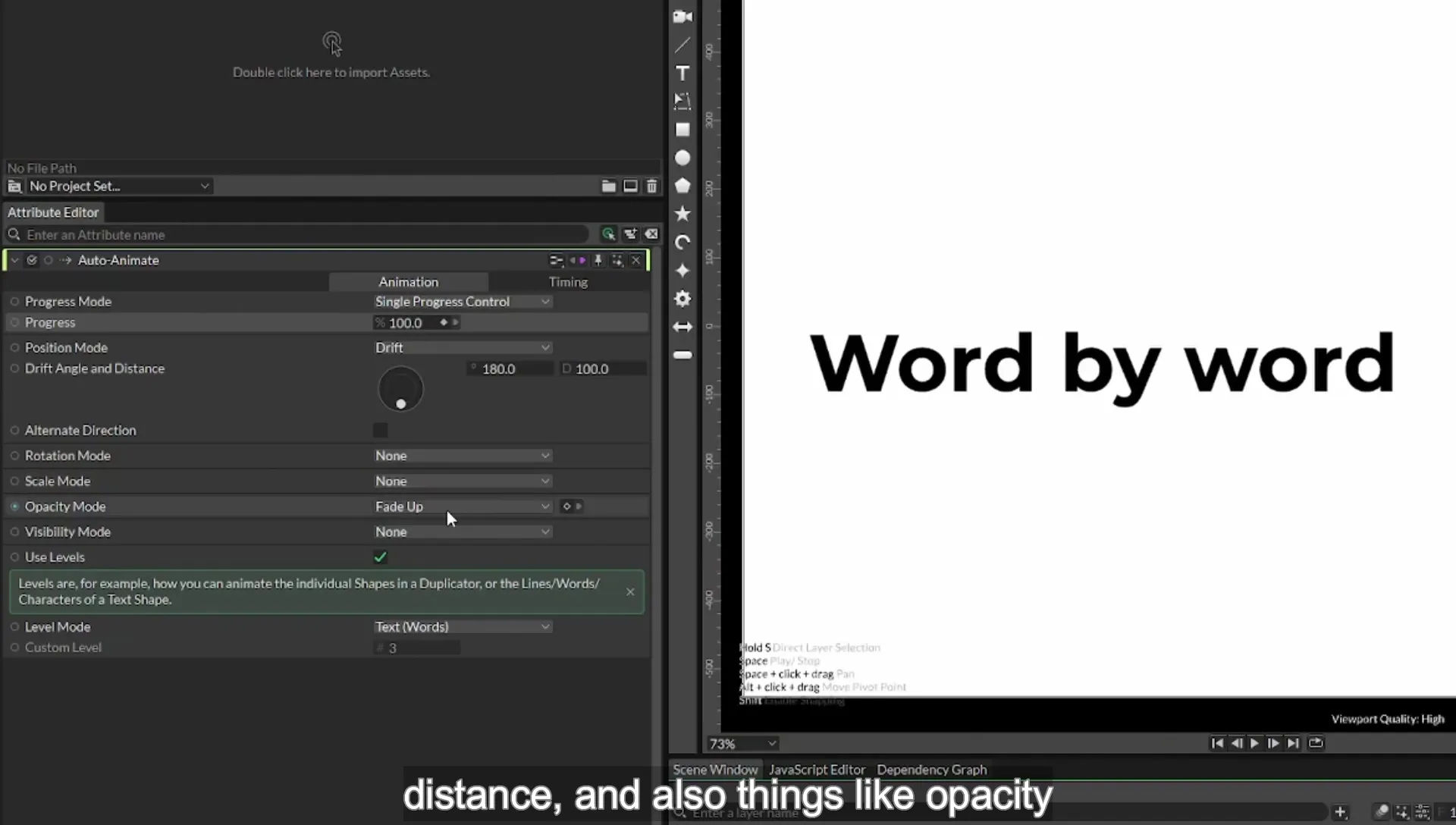Click the folder icon in Assets panel

coord(608,186)
